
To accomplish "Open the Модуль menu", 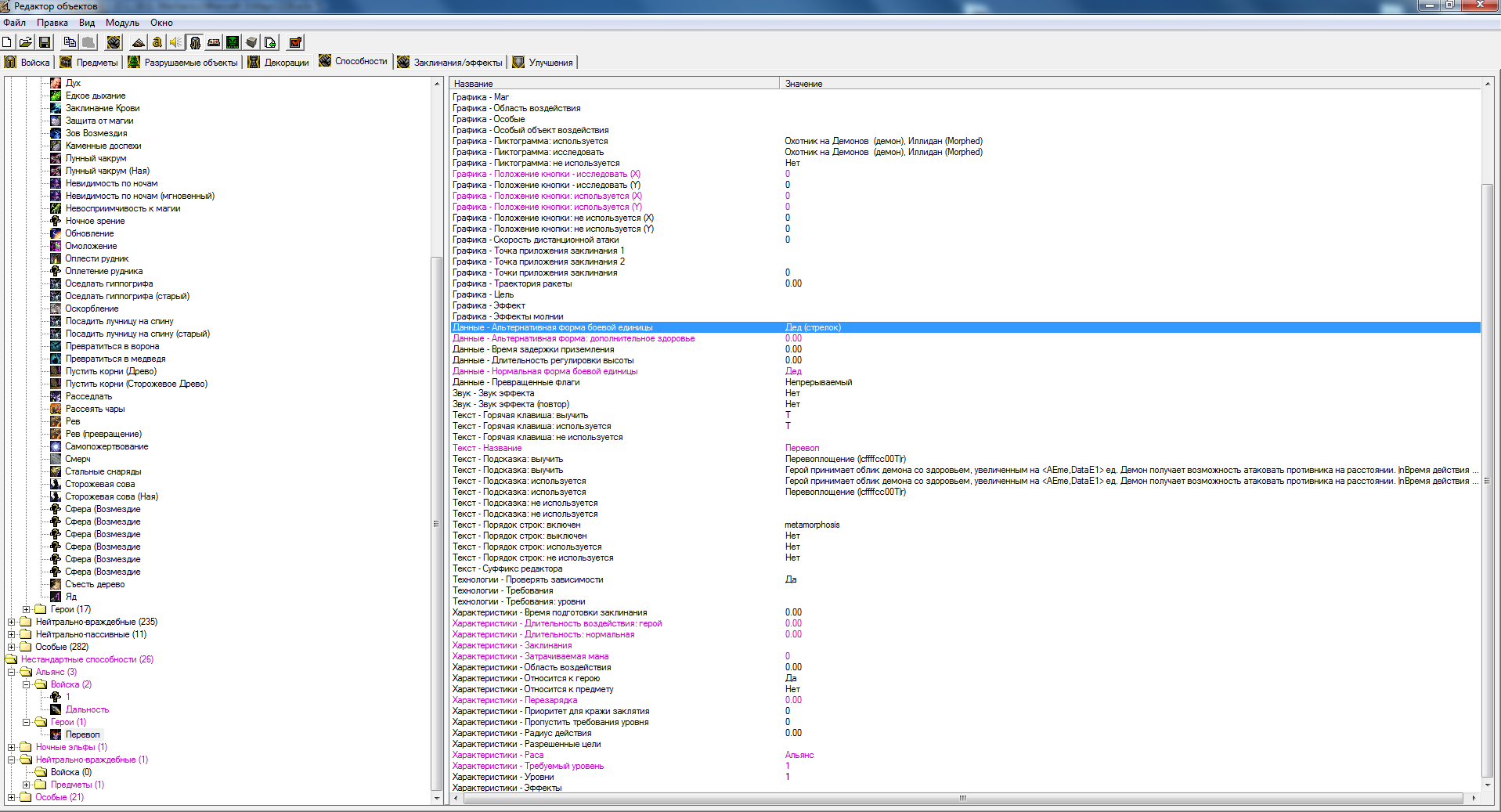I will coord(121,23).
